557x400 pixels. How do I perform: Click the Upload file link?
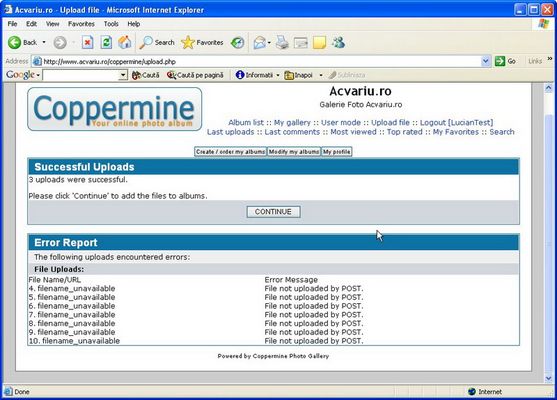pos(390,123)
